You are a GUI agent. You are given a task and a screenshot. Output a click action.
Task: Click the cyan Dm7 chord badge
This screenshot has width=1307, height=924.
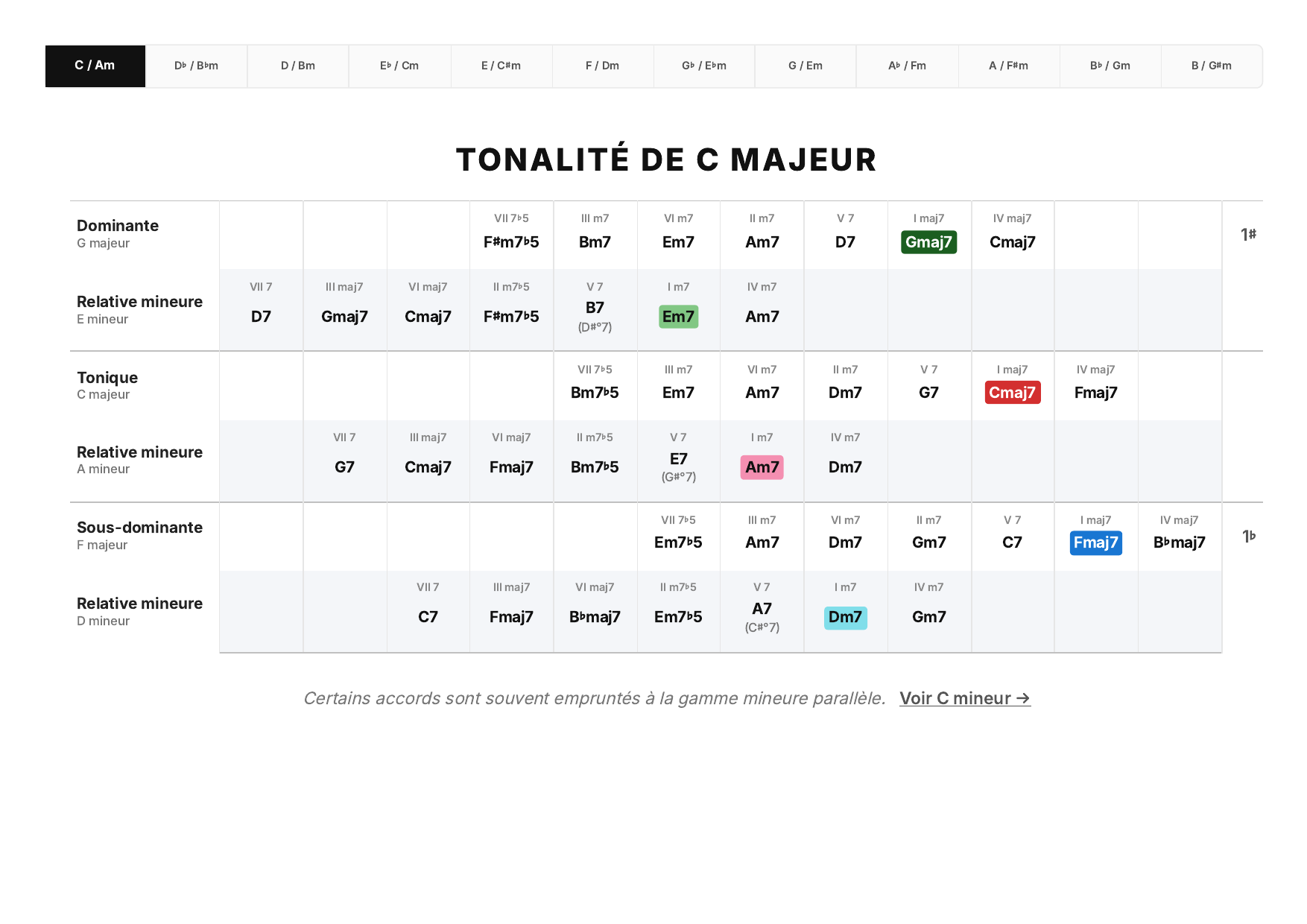click(x=845, y=617)
